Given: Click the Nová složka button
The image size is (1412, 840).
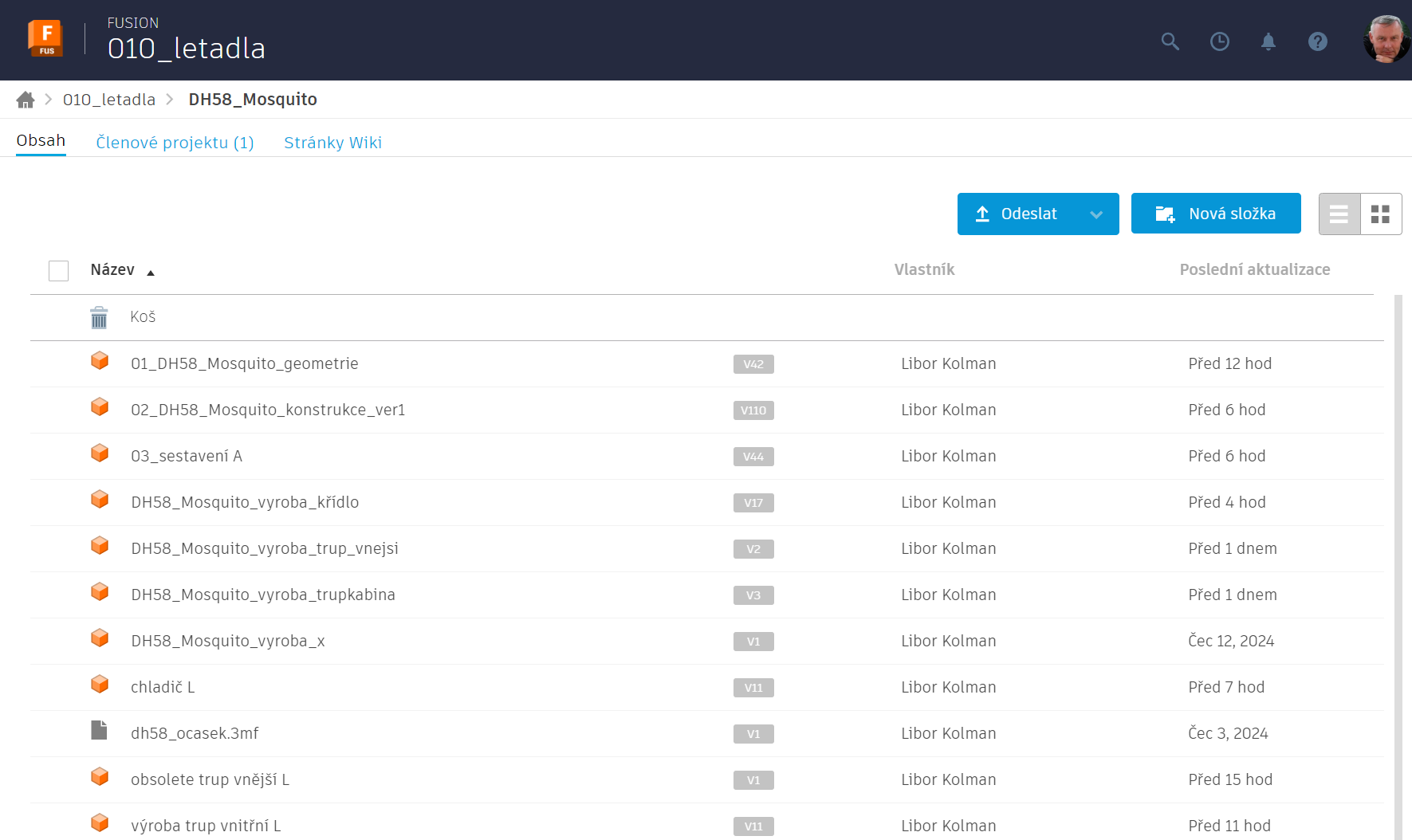Looking at the screenshot, I should coord(1215,214).
